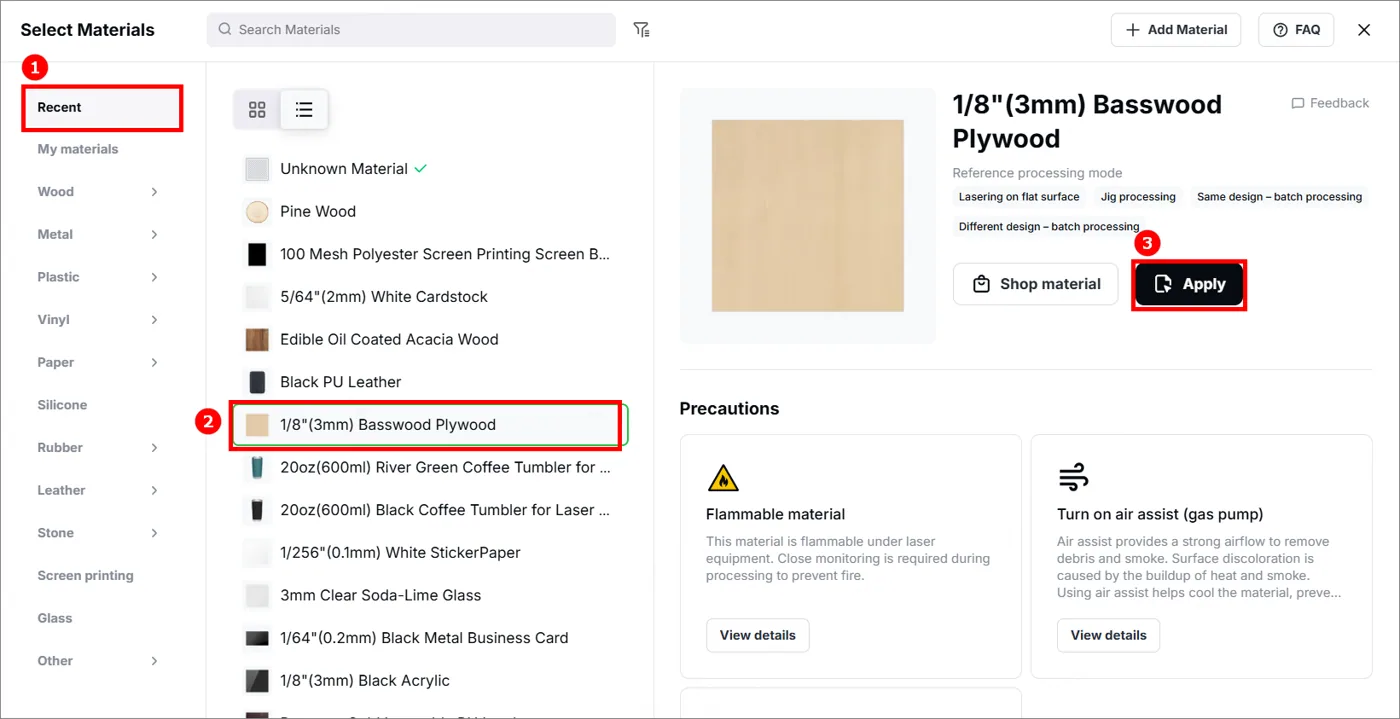Click the River Green Coffee Tumbler icon

pos(257,468)
